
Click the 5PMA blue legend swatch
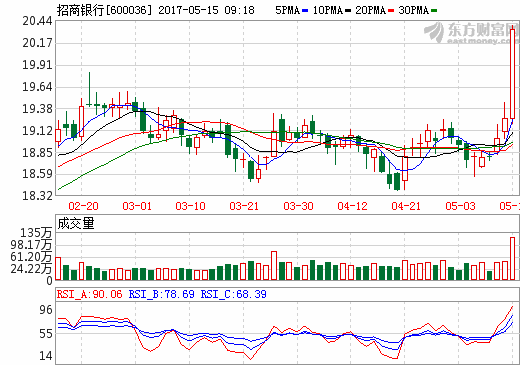[305, 11]
